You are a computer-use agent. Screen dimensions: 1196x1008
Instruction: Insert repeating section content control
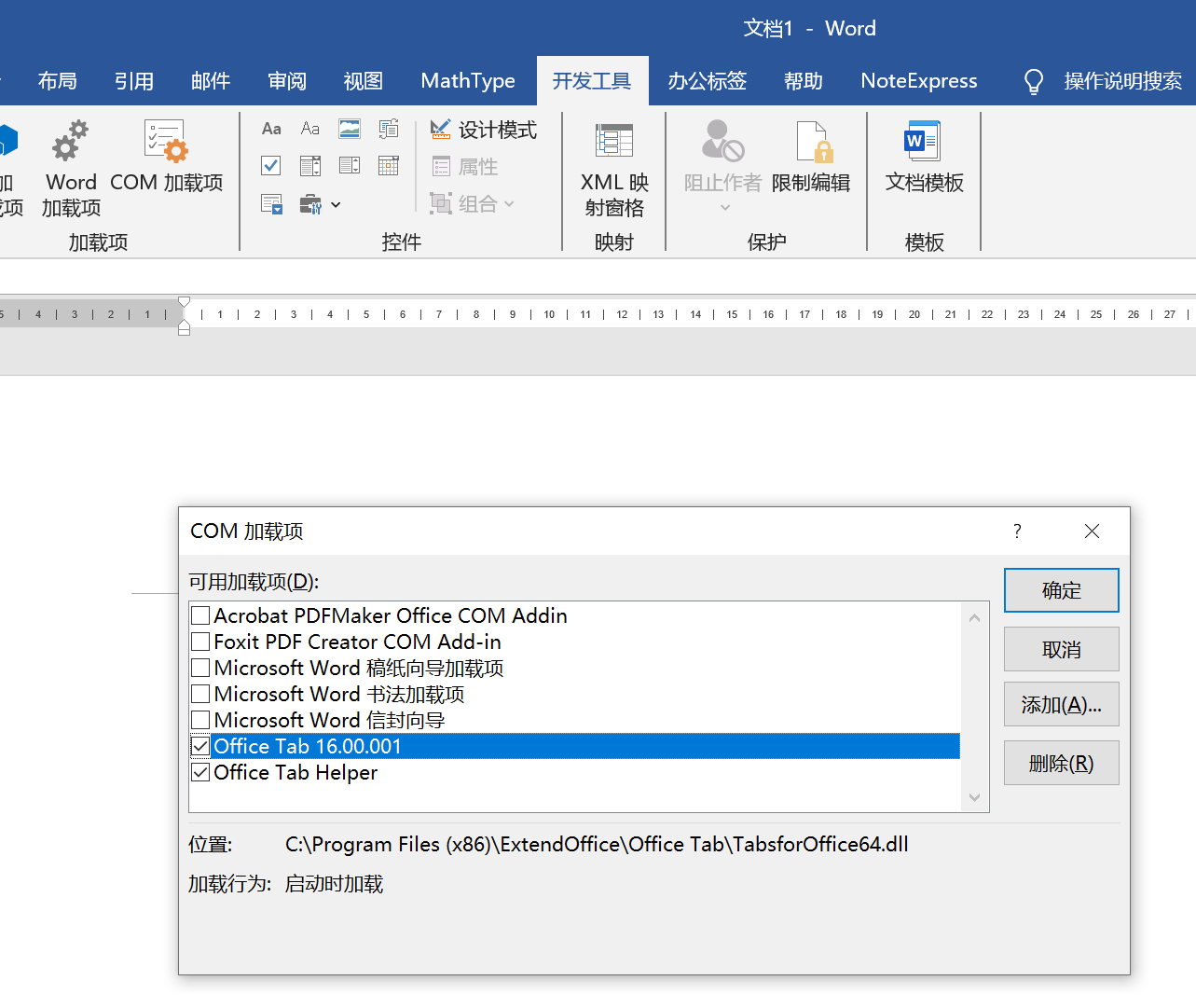pos(271,203)
